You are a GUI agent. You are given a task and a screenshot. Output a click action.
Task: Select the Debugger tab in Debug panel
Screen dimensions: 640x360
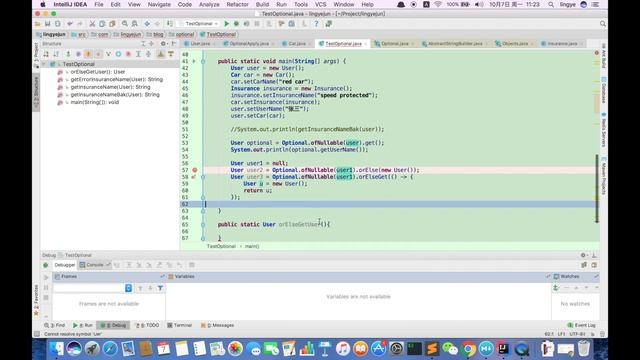pyautogui.click(x=65, y=265)
